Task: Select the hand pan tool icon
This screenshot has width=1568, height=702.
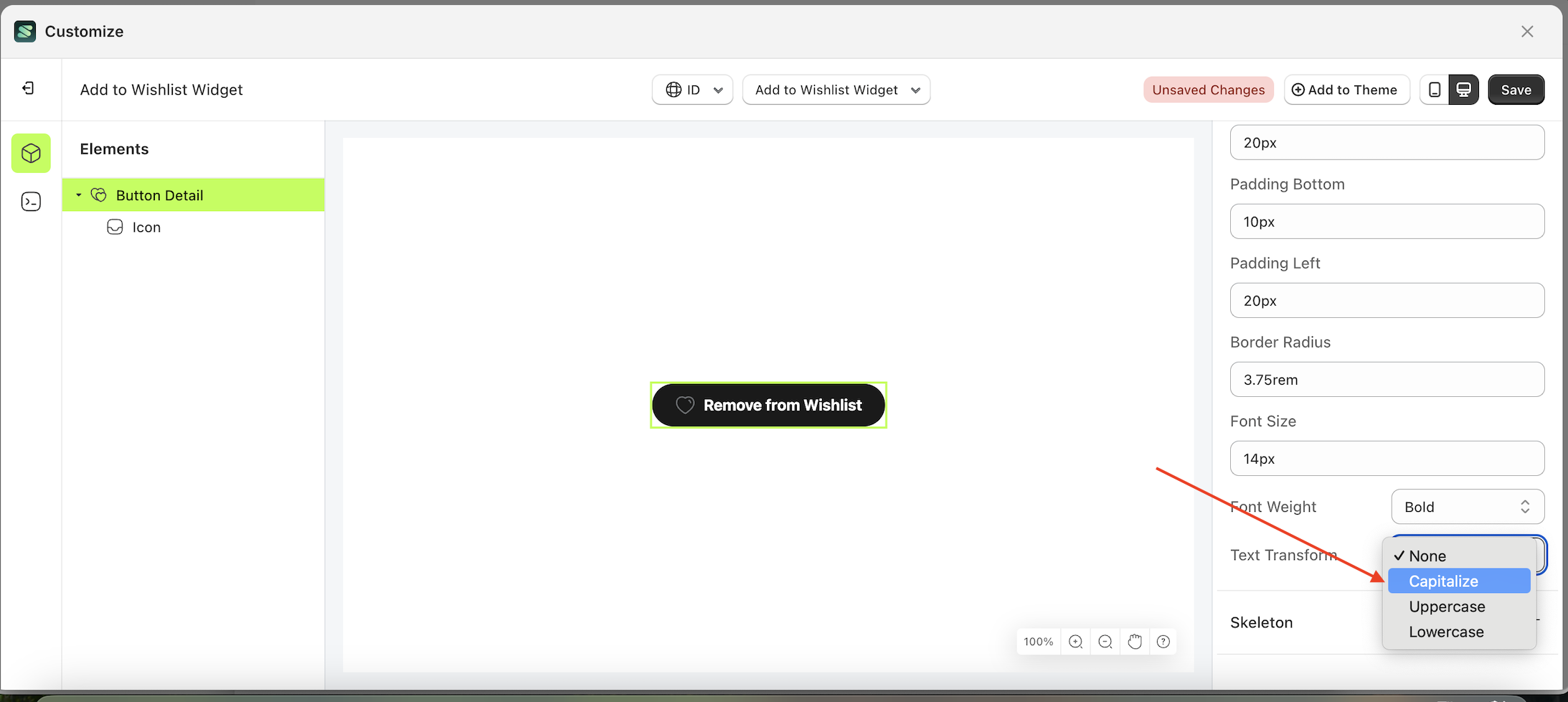Action: pyautogui.click(x=1134, y=641)
